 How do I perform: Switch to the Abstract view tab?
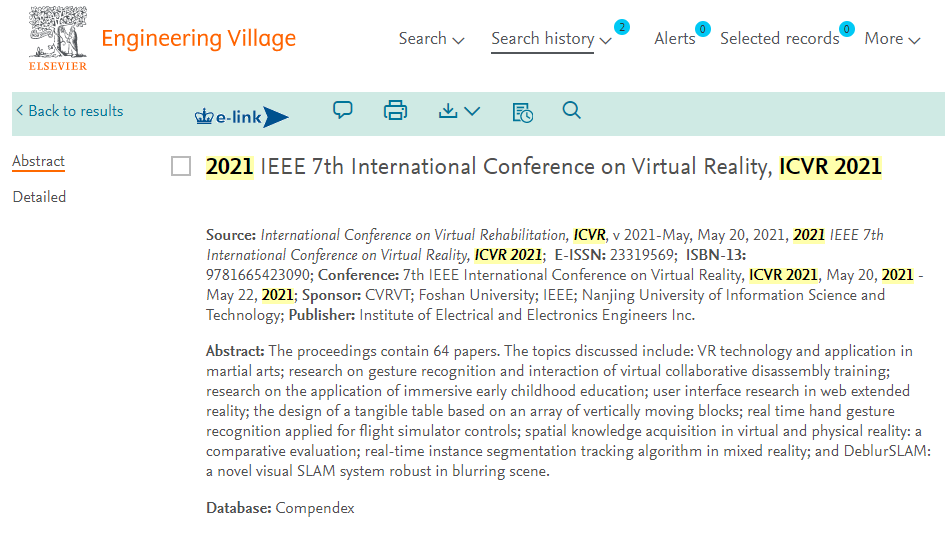pyautogui.click(x=39, y=162)
